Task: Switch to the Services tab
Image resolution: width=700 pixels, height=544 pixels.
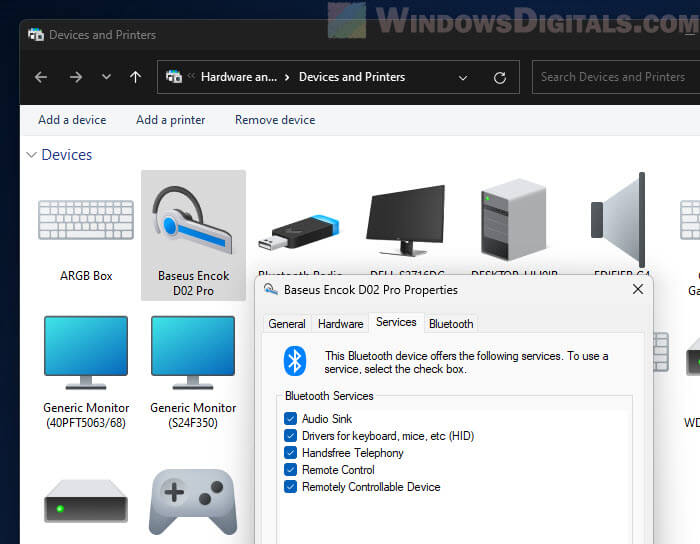Action: click(x=396, y=322)
